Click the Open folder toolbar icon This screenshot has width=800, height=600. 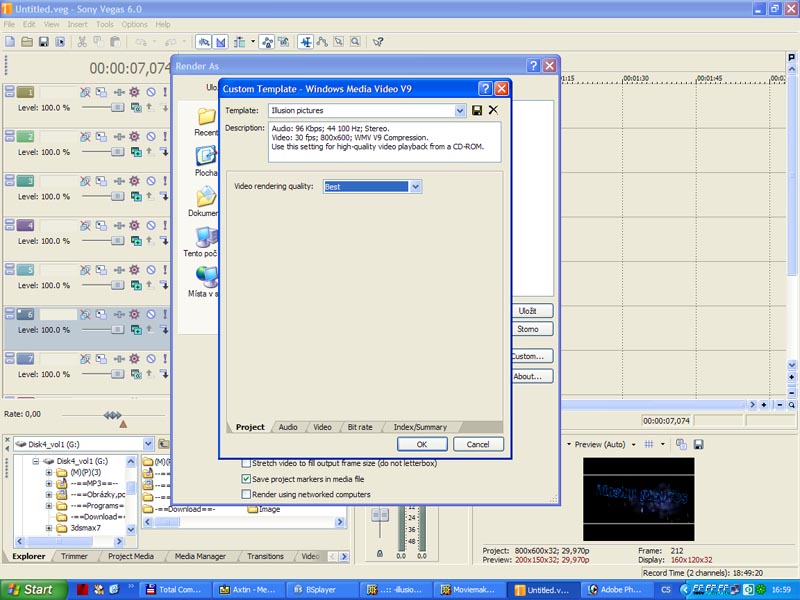pos(27,42)
